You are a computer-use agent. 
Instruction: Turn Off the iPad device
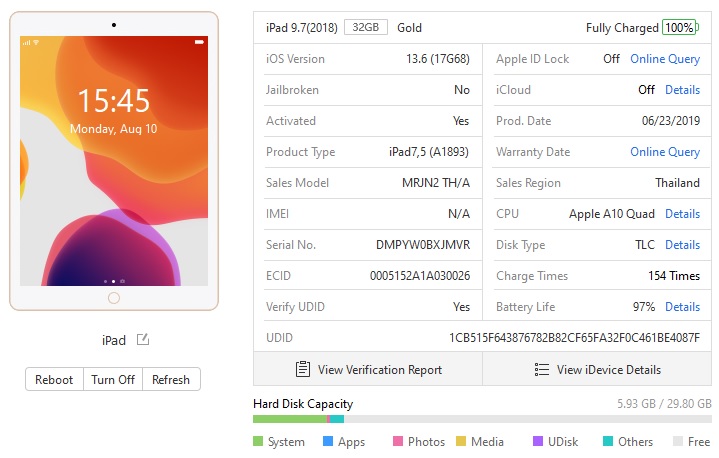[x=113, y=380]
